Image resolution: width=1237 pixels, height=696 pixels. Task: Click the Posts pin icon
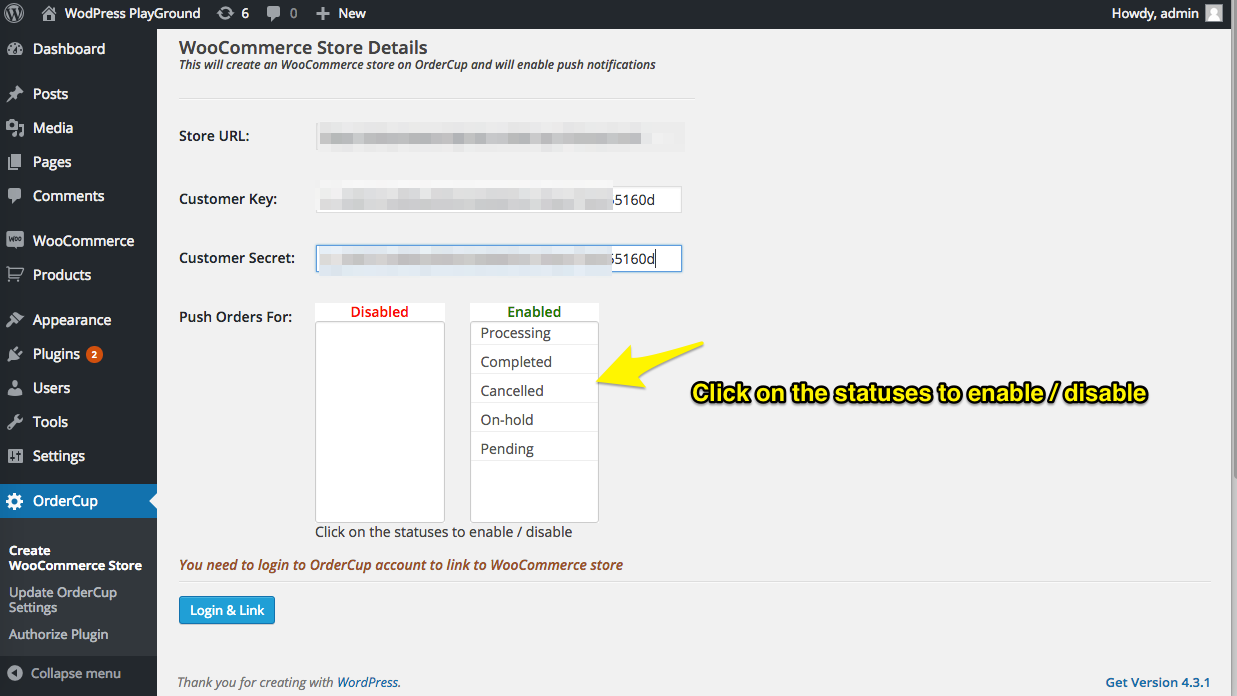15,94
